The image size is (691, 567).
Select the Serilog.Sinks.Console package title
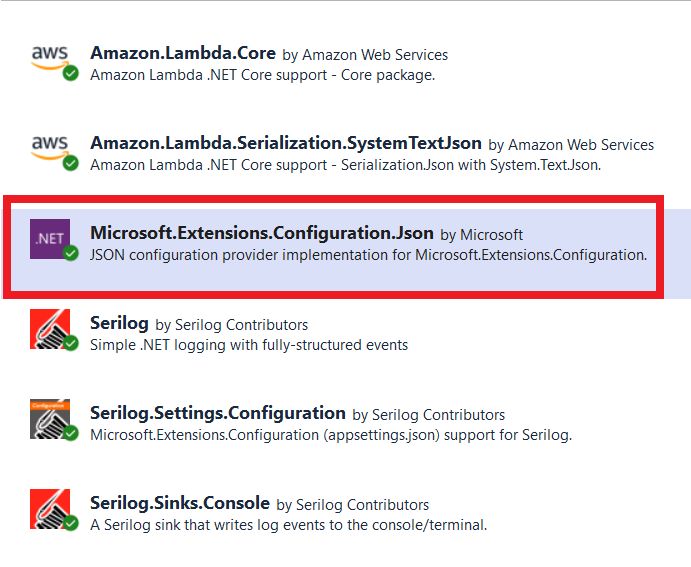(180, 503)
